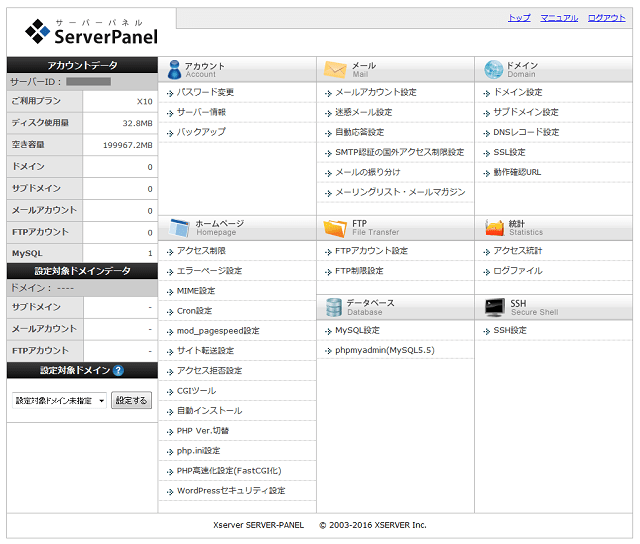This screenshot has height=544, width=640.
Task: Click the FTP section folder icon
Action: (335, 228)
